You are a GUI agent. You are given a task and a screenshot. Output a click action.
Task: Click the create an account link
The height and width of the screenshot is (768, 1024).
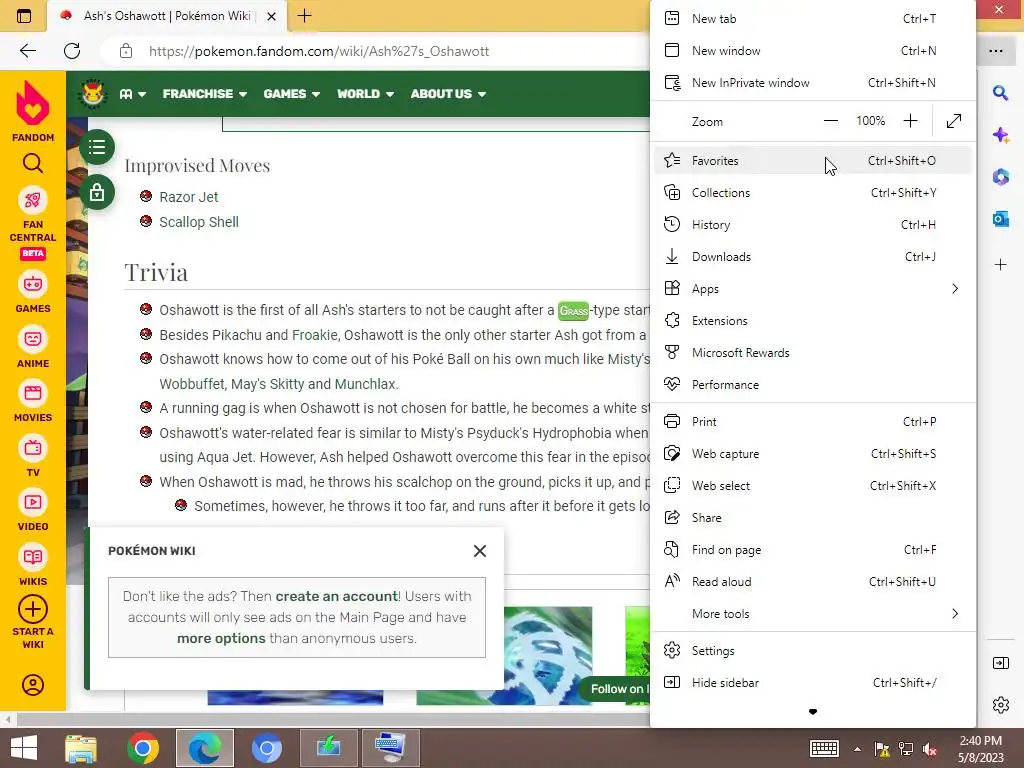coord(336,596)
